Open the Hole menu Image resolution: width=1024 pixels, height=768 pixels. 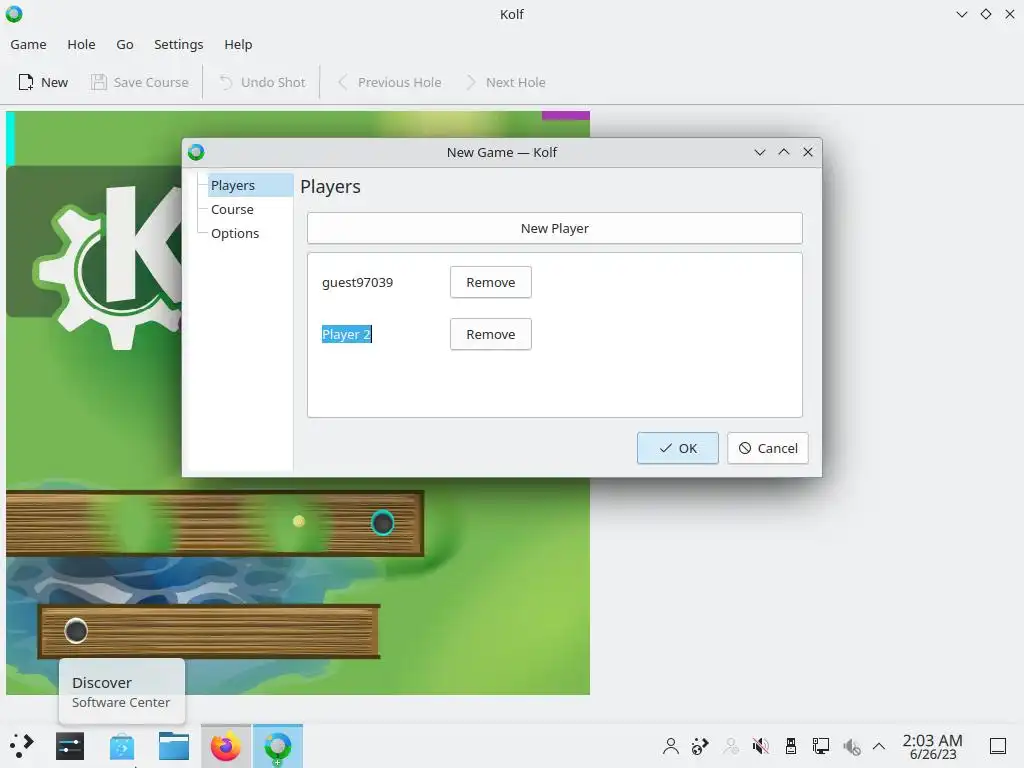coord(81,44)
